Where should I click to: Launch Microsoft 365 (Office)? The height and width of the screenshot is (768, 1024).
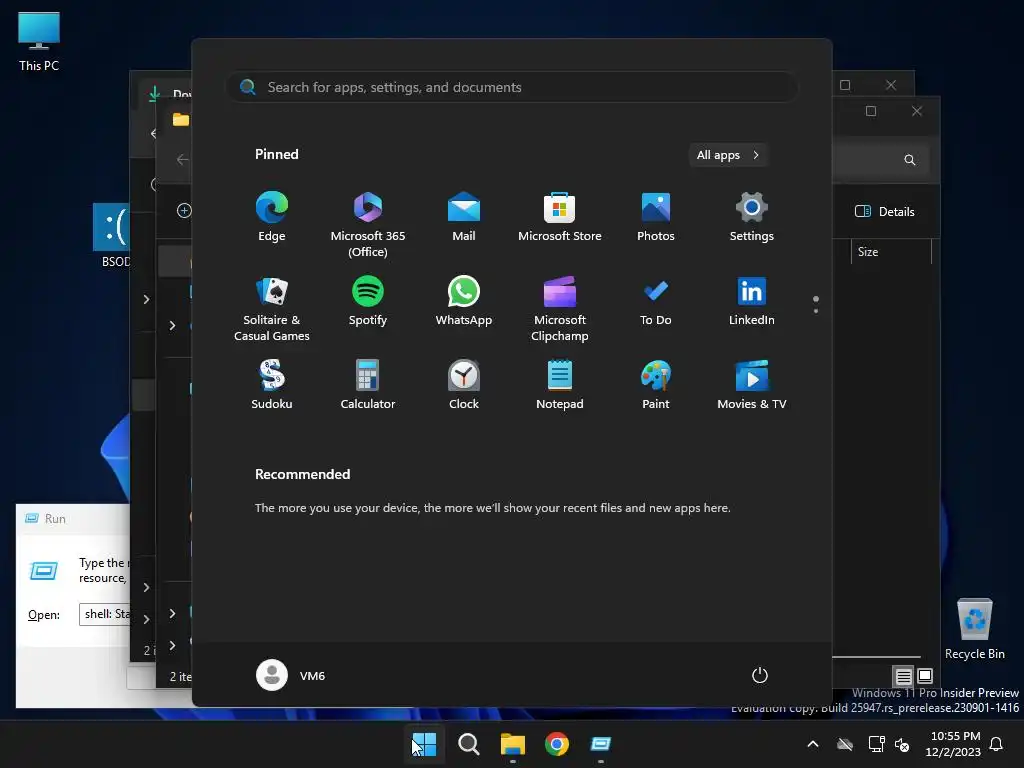[x=368, y=225]
